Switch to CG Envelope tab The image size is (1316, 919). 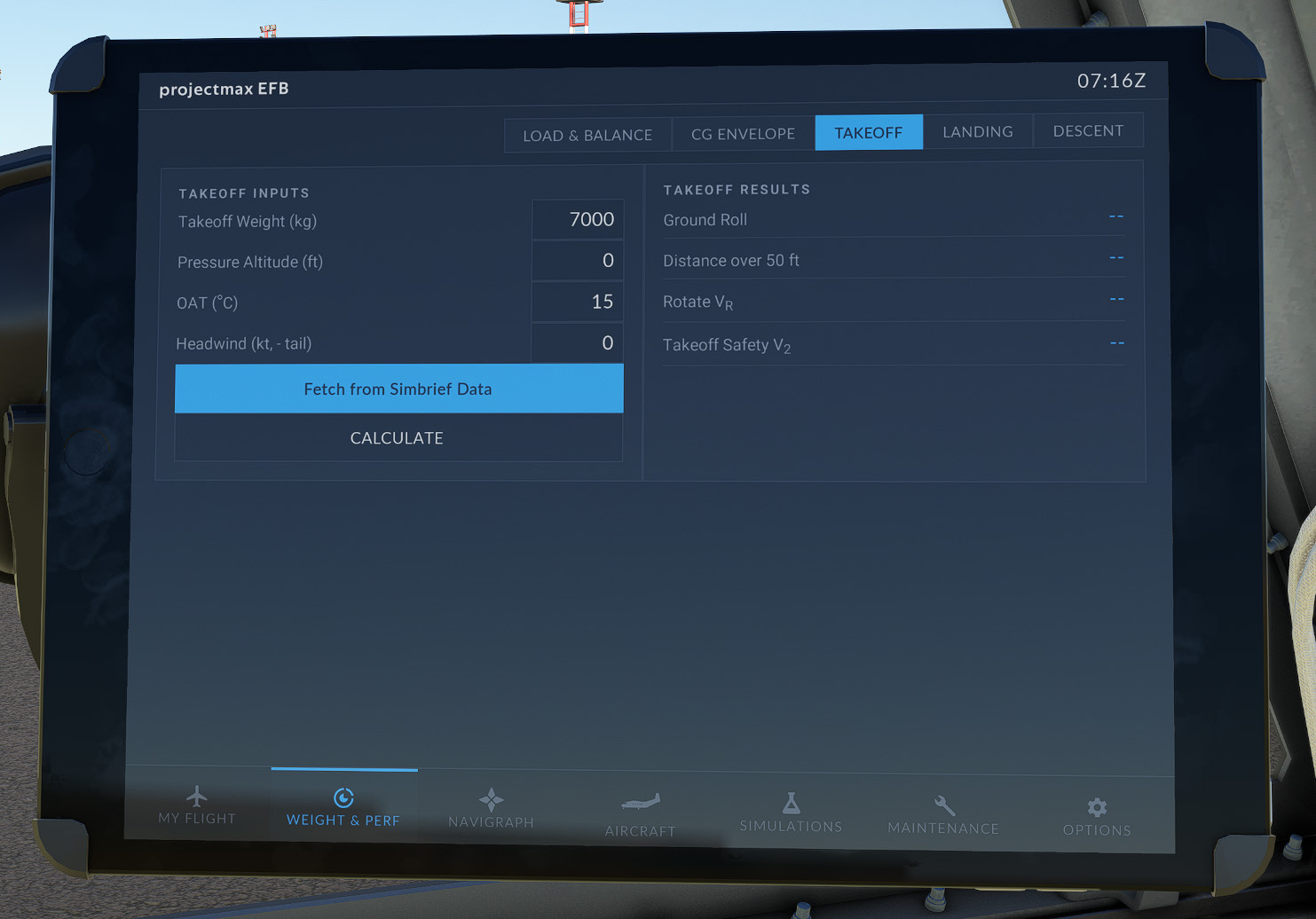pos(744,134)
